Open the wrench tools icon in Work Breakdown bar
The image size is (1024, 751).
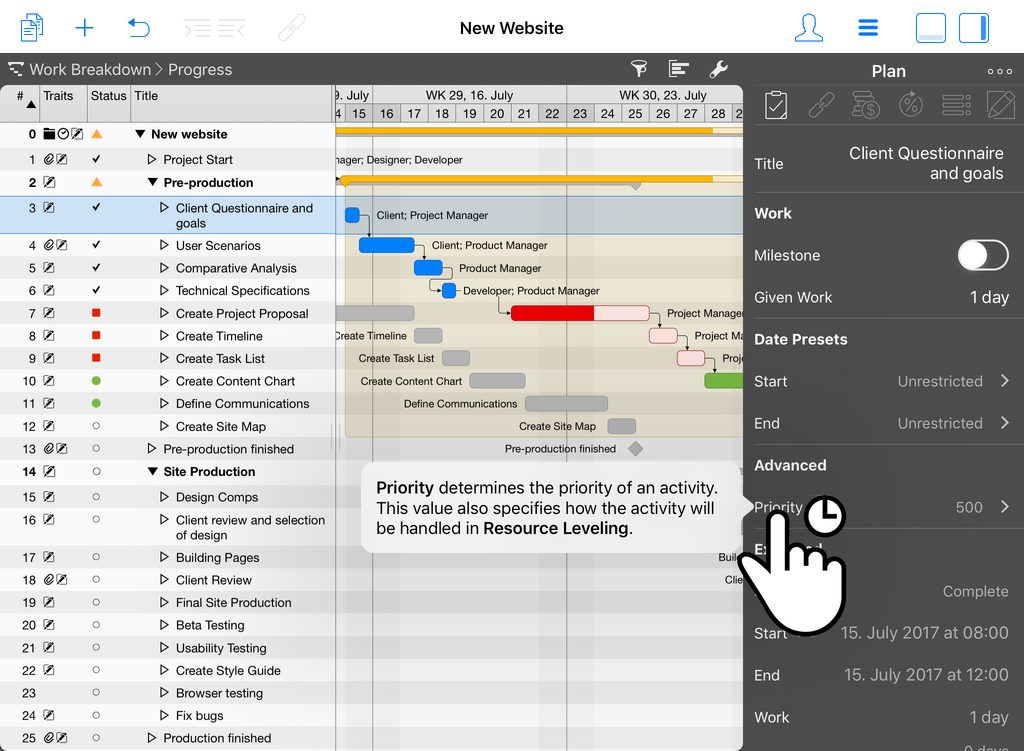tap(719, 70)
